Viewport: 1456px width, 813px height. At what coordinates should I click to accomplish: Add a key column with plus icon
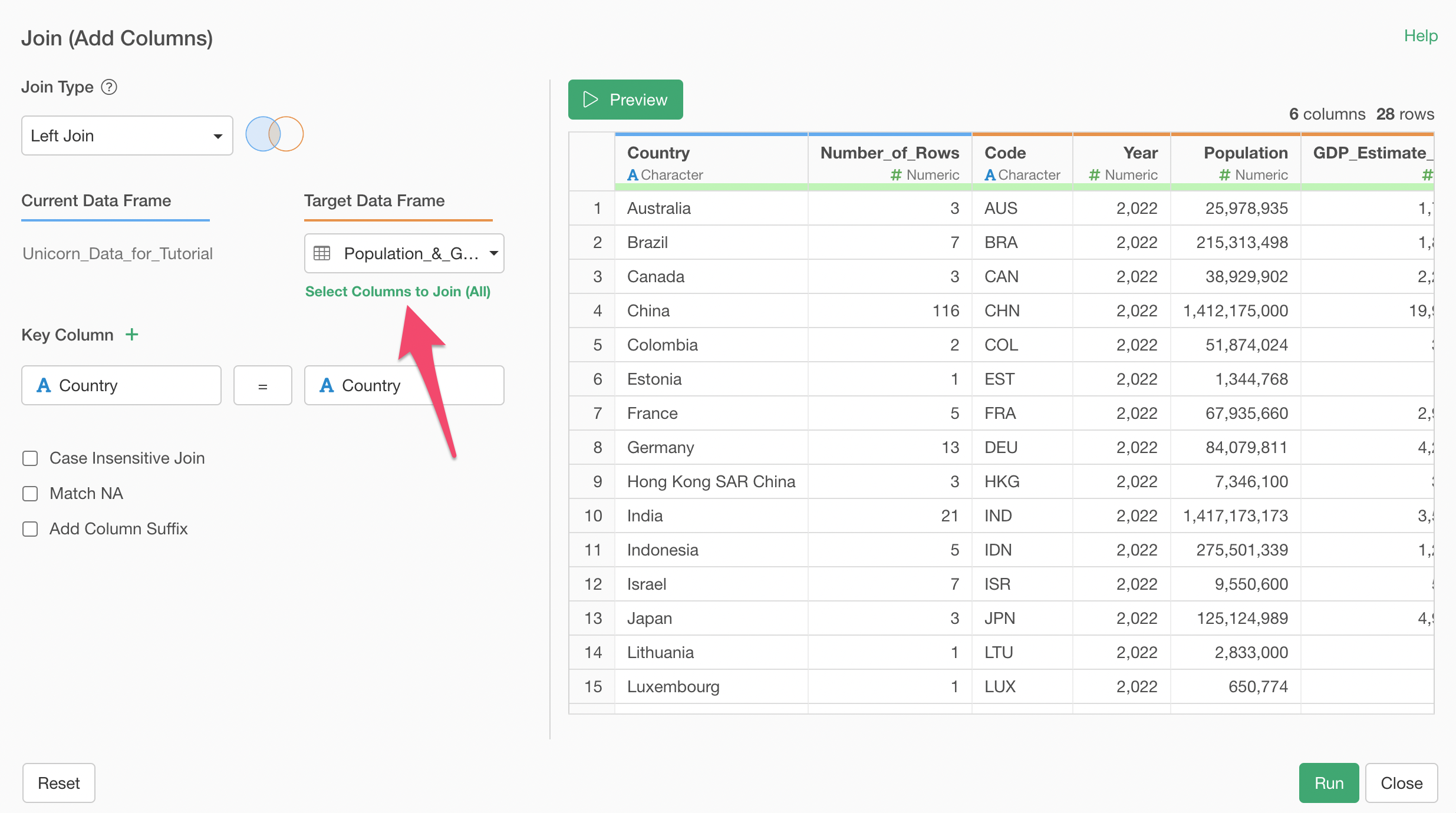click(132, 335)
